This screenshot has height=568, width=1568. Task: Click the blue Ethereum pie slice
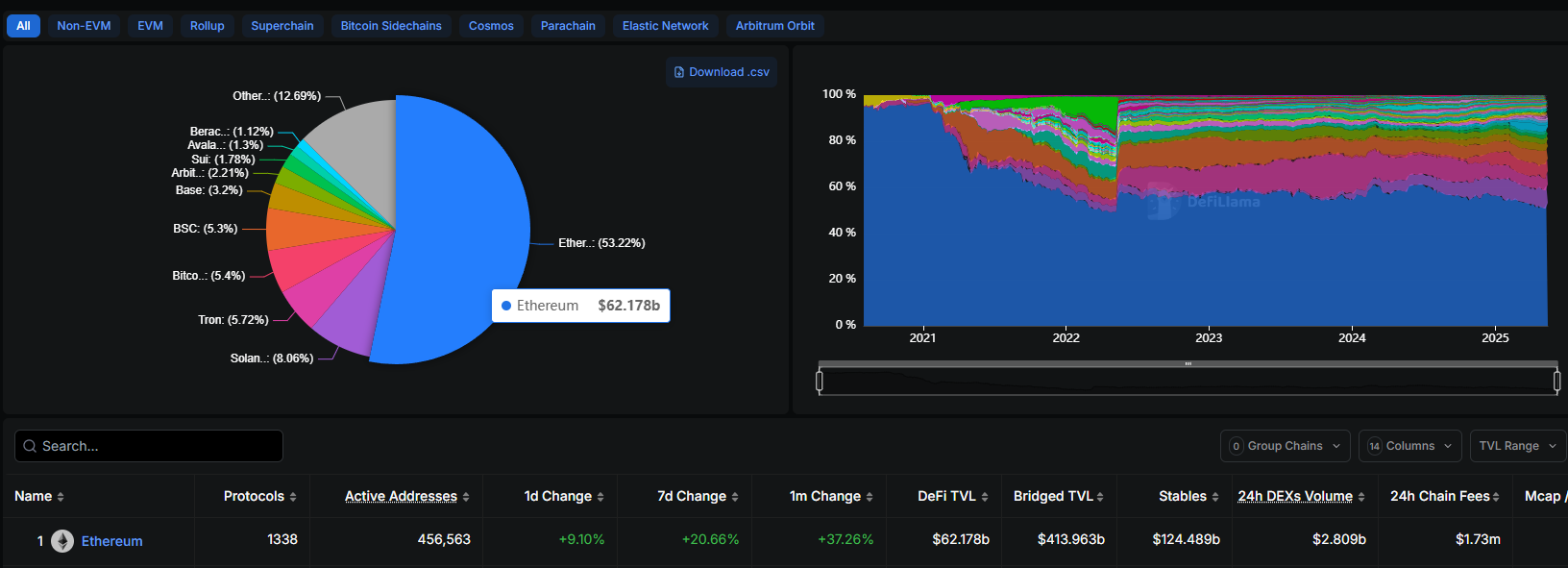click(x=461, y=211)
